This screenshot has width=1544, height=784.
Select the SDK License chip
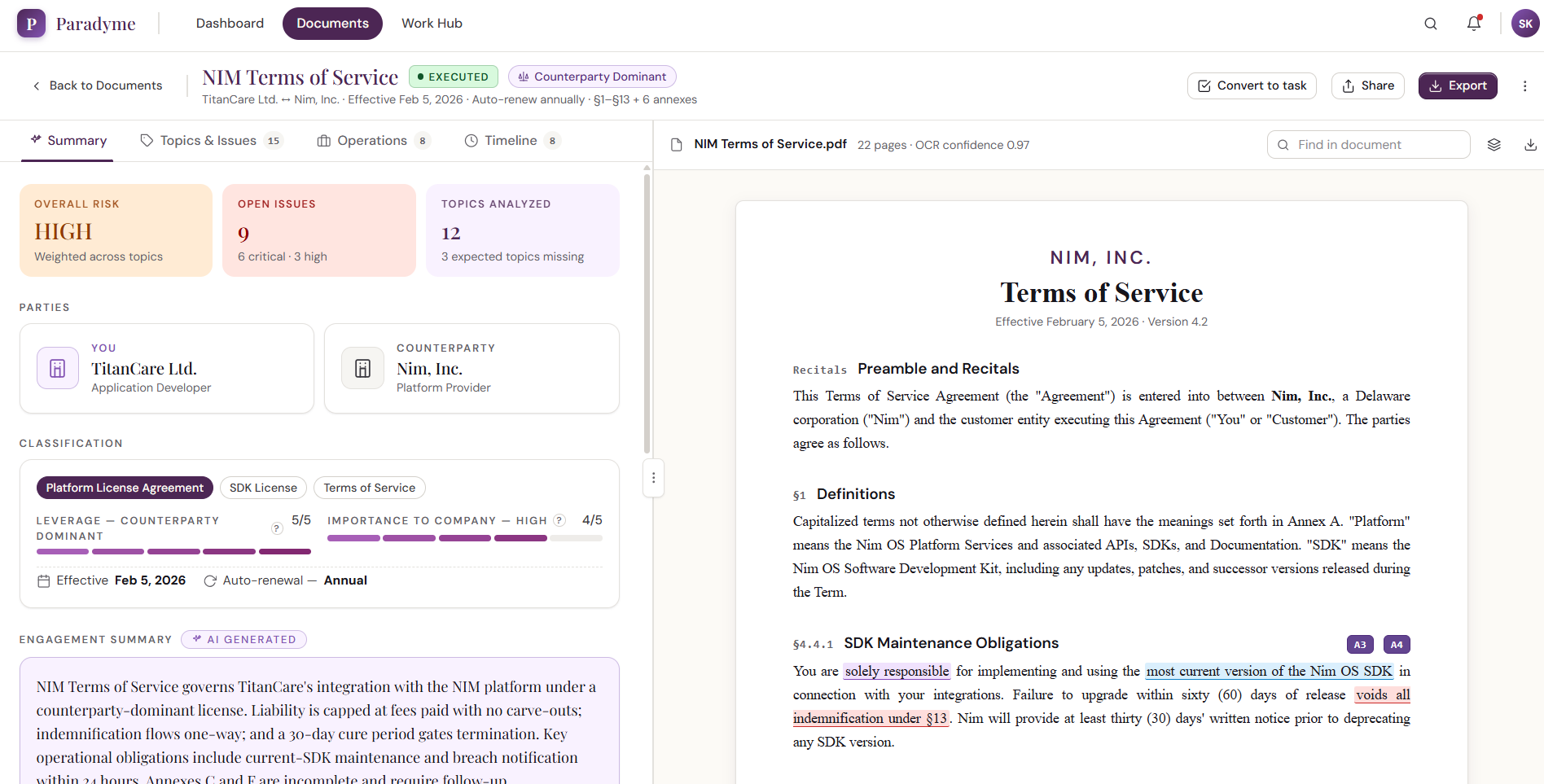[263, 488]
